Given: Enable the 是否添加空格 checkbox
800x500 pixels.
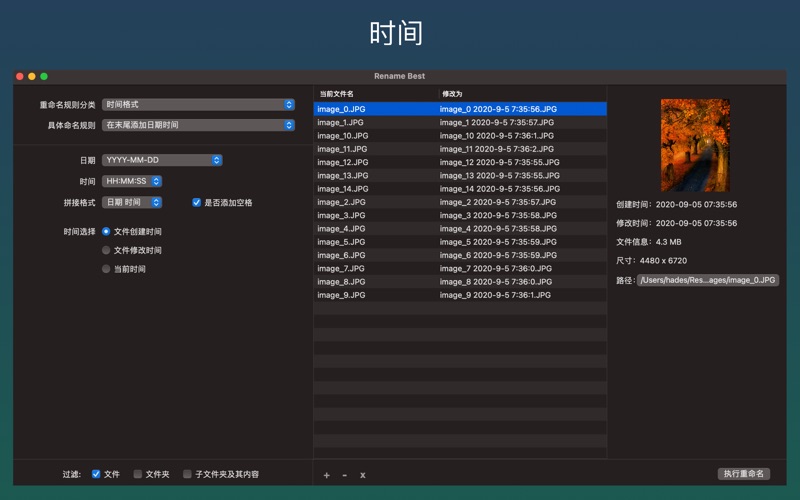Looking at the screenshot, I should 197,202.
